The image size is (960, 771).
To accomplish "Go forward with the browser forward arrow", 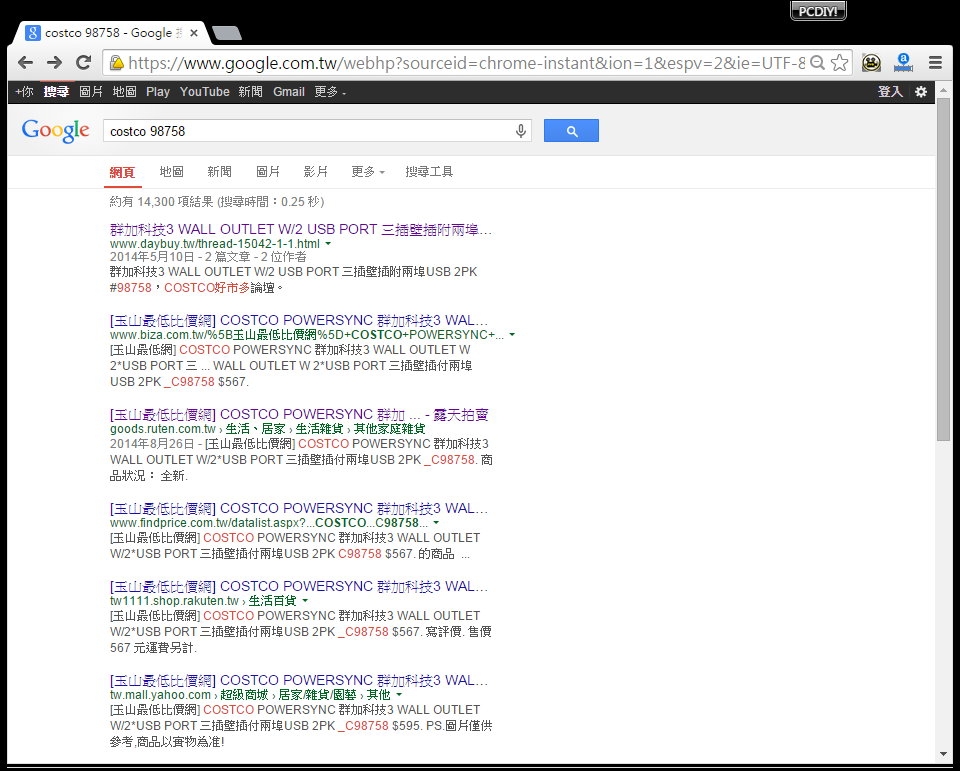I will point(54,62).
